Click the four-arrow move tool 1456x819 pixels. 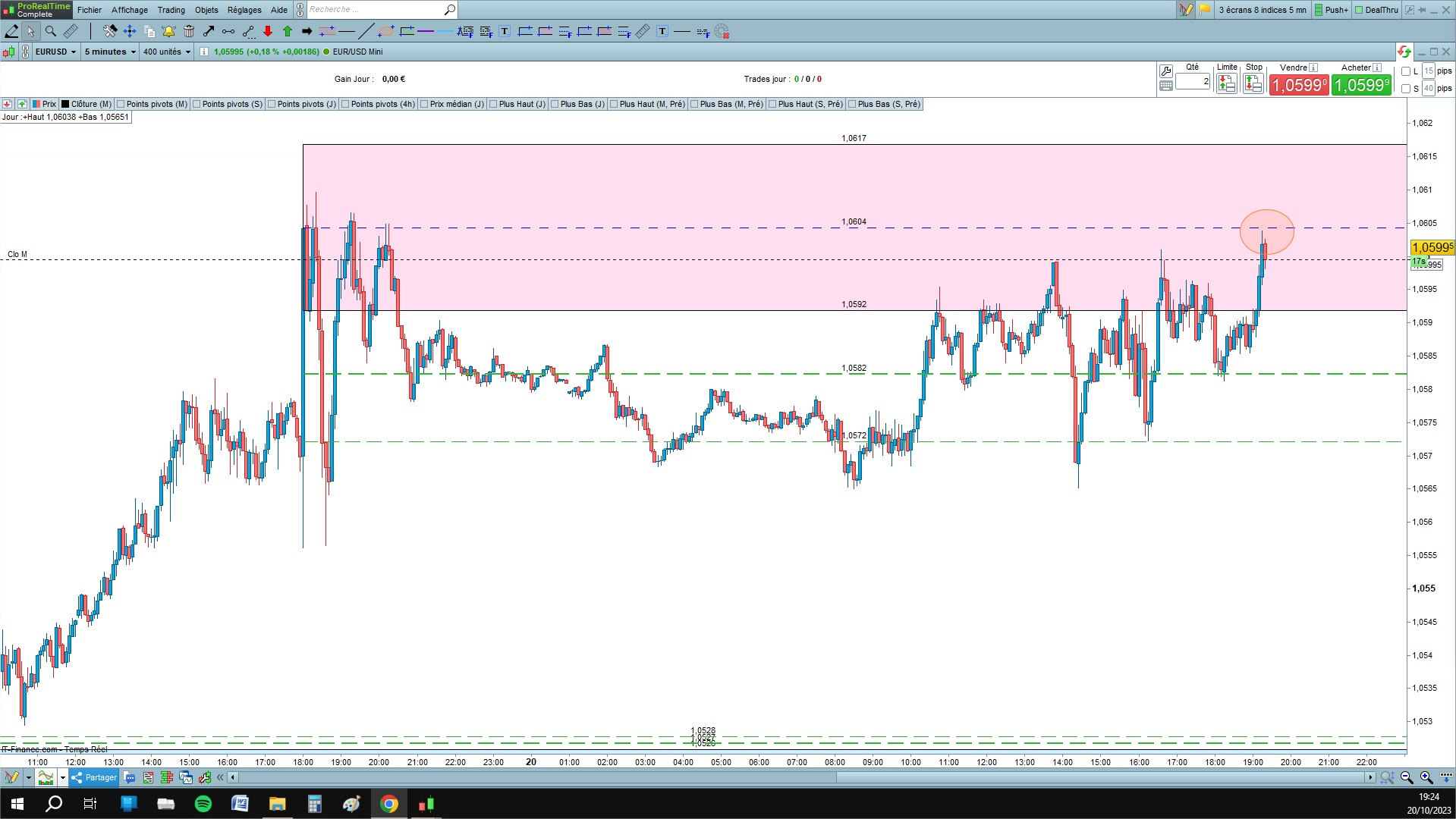(x=130, y=31)
